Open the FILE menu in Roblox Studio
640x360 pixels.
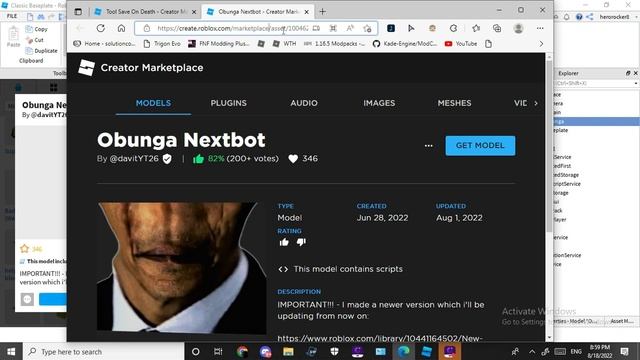coord(12,16)
